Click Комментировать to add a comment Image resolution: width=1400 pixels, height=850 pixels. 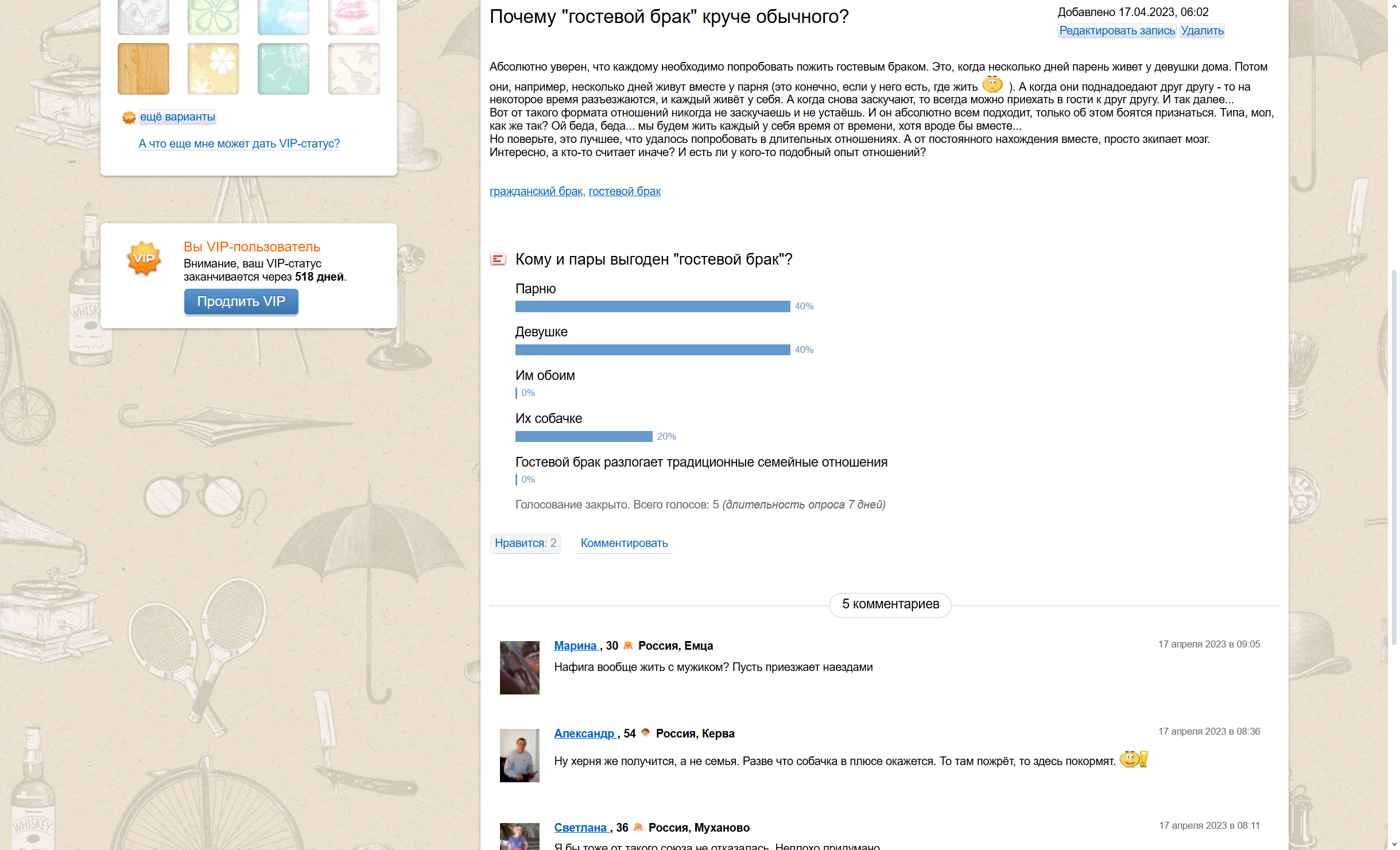point(624,543)
